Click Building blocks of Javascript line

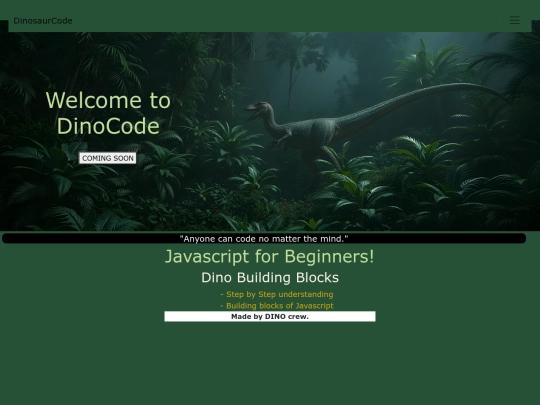coord(277,306)
